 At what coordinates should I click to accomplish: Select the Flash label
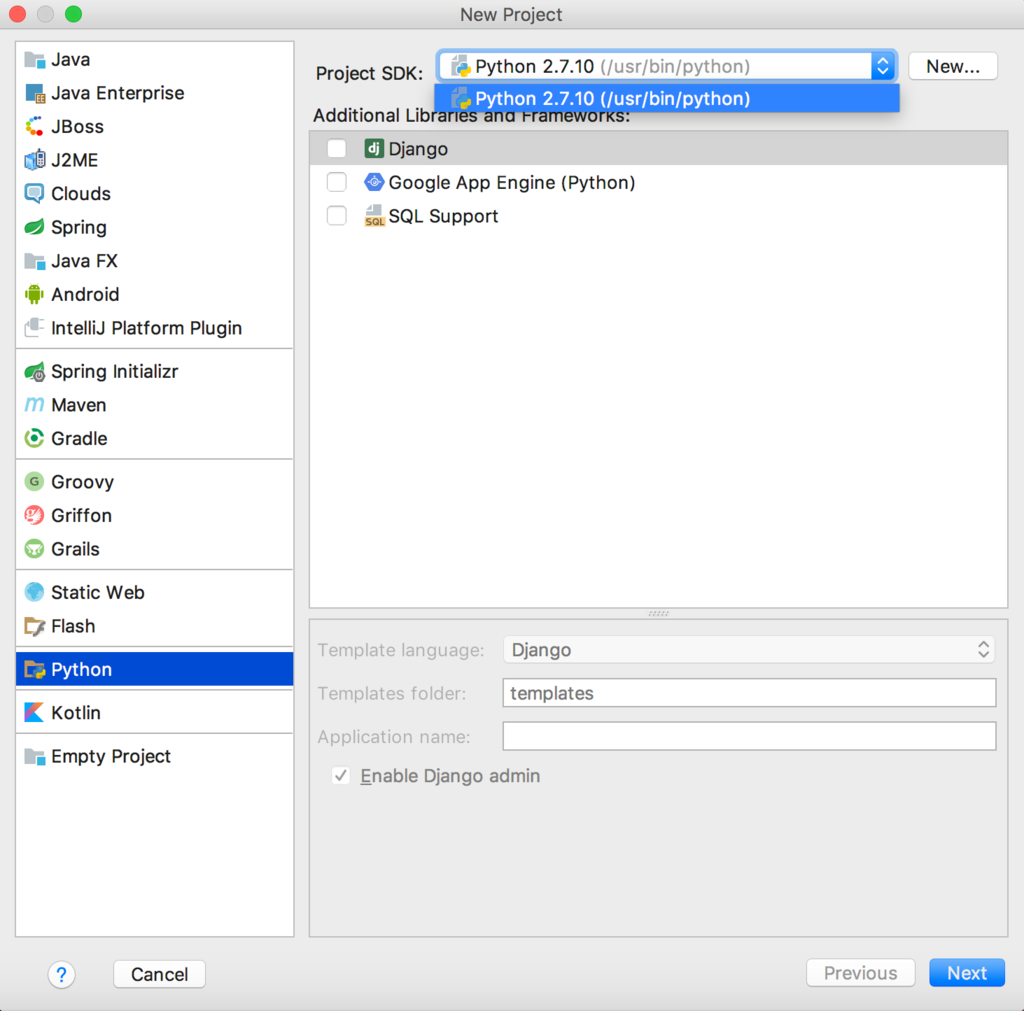coord(73,626)
